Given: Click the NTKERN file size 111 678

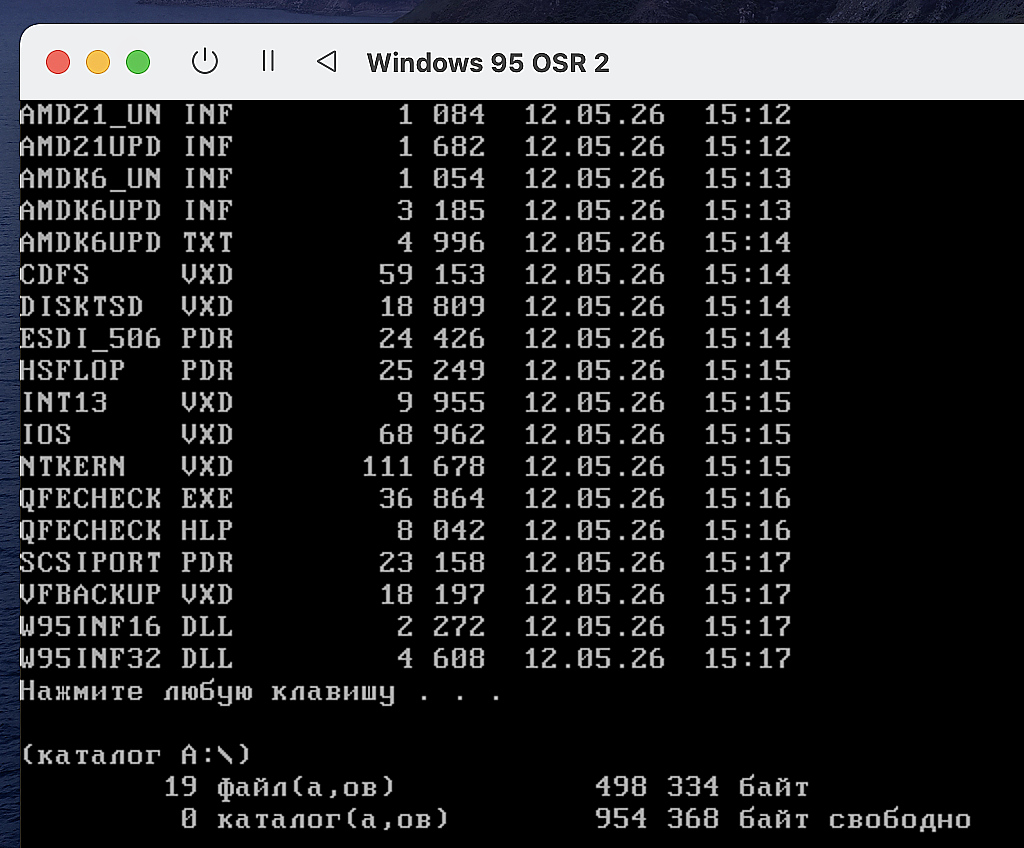Looking at the screenshot, I should click(x=424, y=466).
